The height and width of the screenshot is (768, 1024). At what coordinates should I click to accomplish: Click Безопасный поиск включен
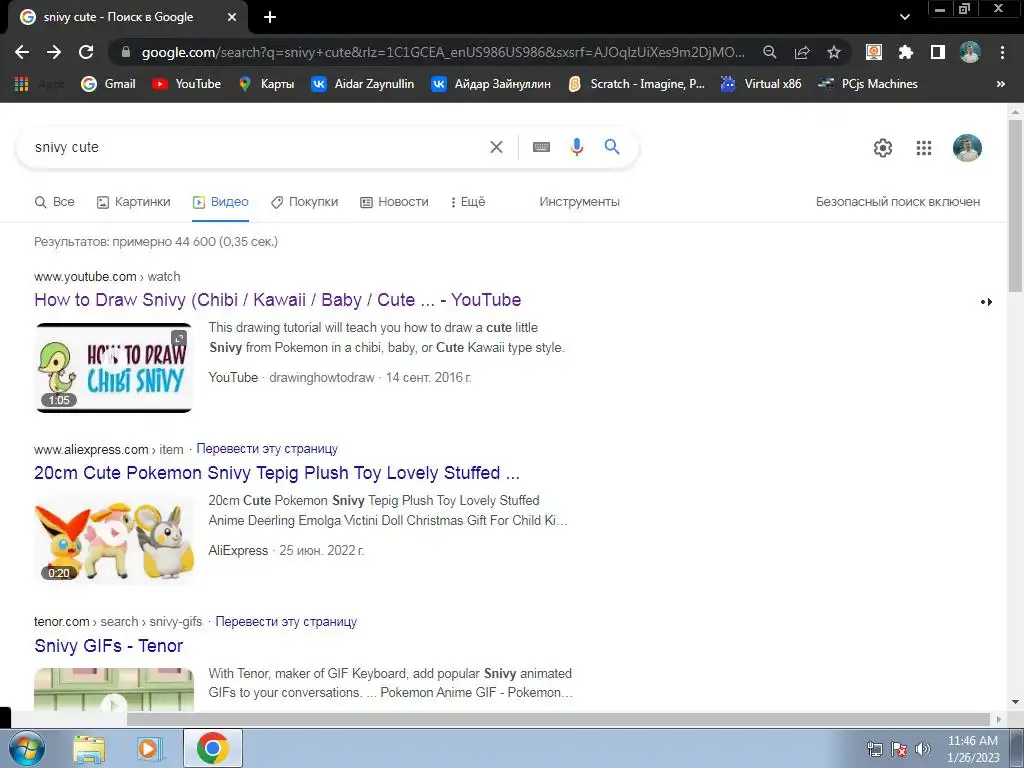(898, 202)
